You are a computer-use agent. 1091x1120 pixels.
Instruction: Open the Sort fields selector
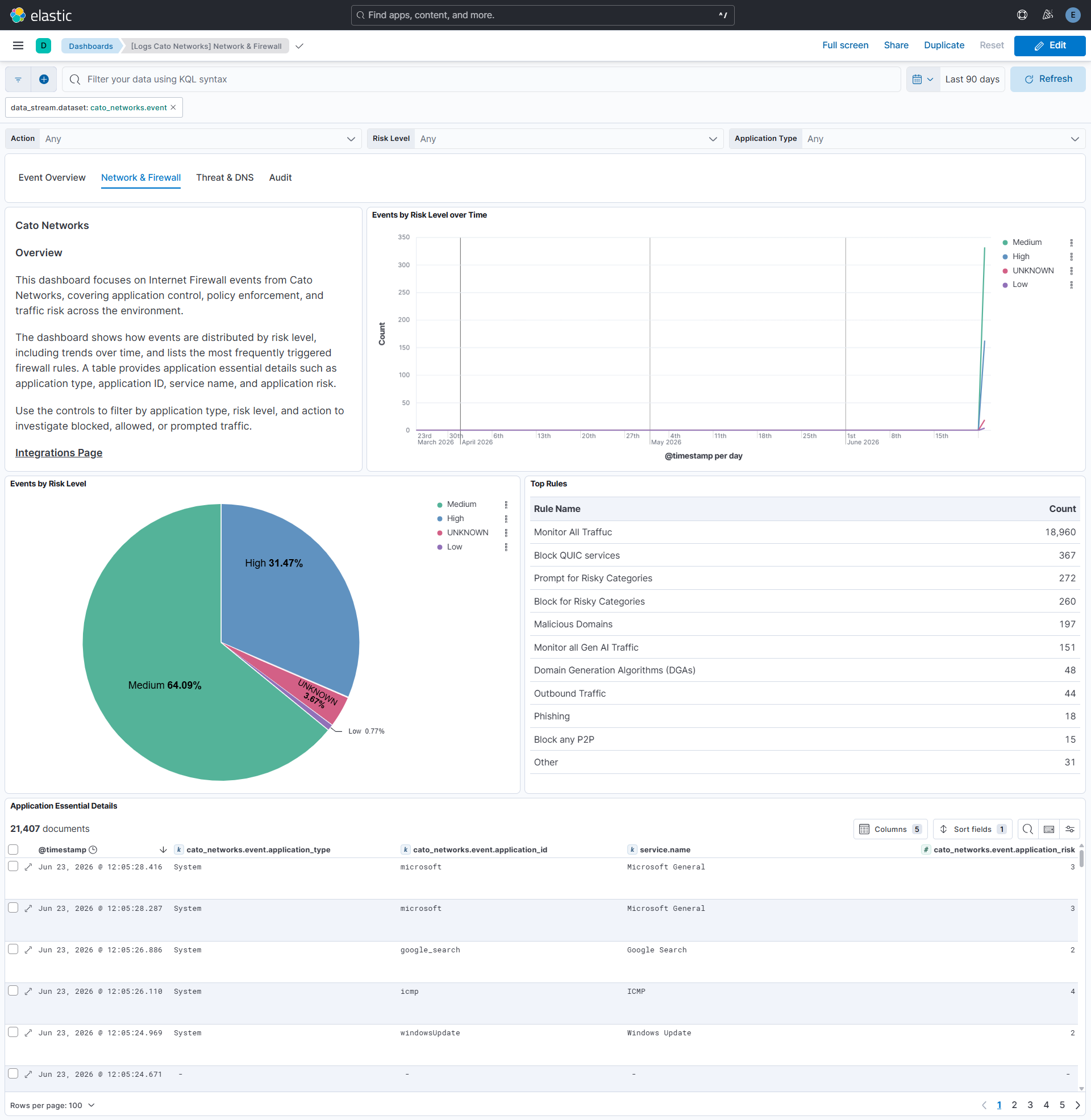point(972,829)
